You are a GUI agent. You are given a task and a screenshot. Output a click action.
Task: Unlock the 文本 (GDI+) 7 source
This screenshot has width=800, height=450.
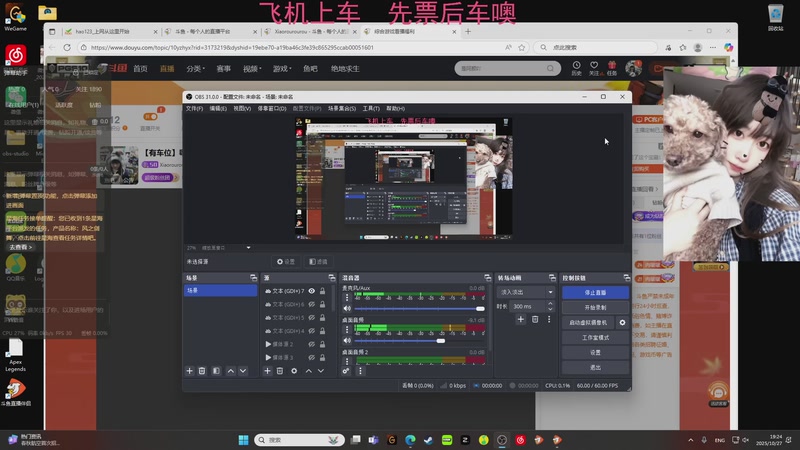click(x=322, y=291)
